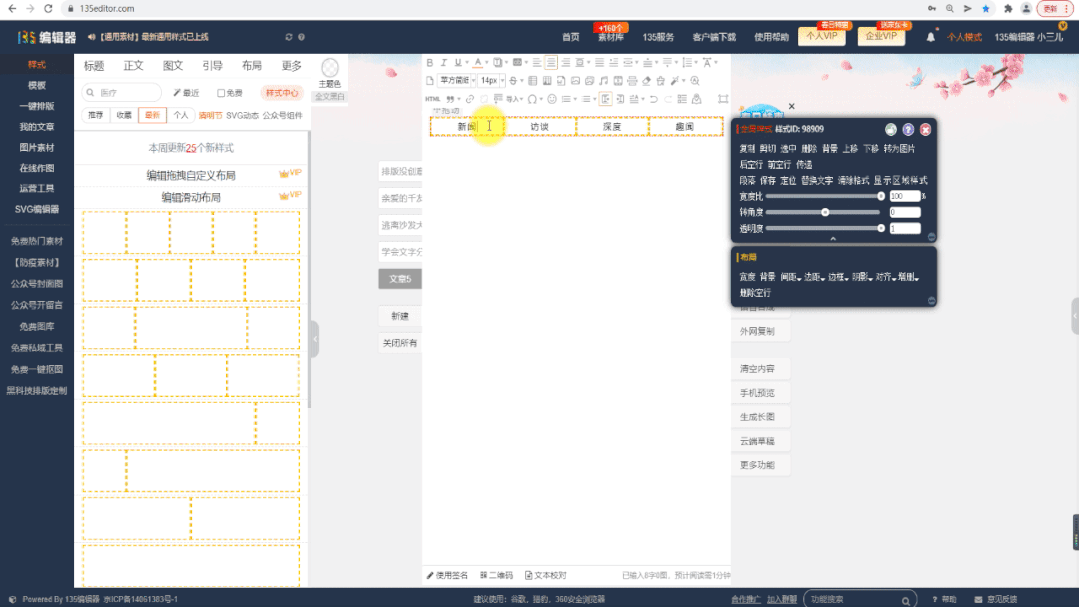Click the undo arrow icon
This screenshot has width=1079, height=607.
pos(654,99)
